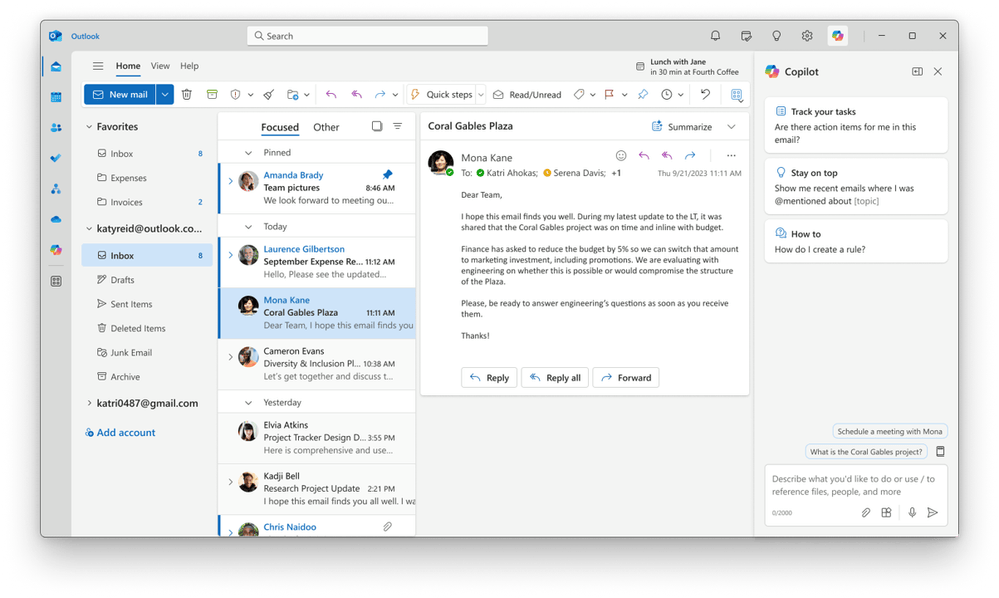Pin the message using the pin icon
The image size is (999, 598).
pyautogui.click(x=643, y=94)
